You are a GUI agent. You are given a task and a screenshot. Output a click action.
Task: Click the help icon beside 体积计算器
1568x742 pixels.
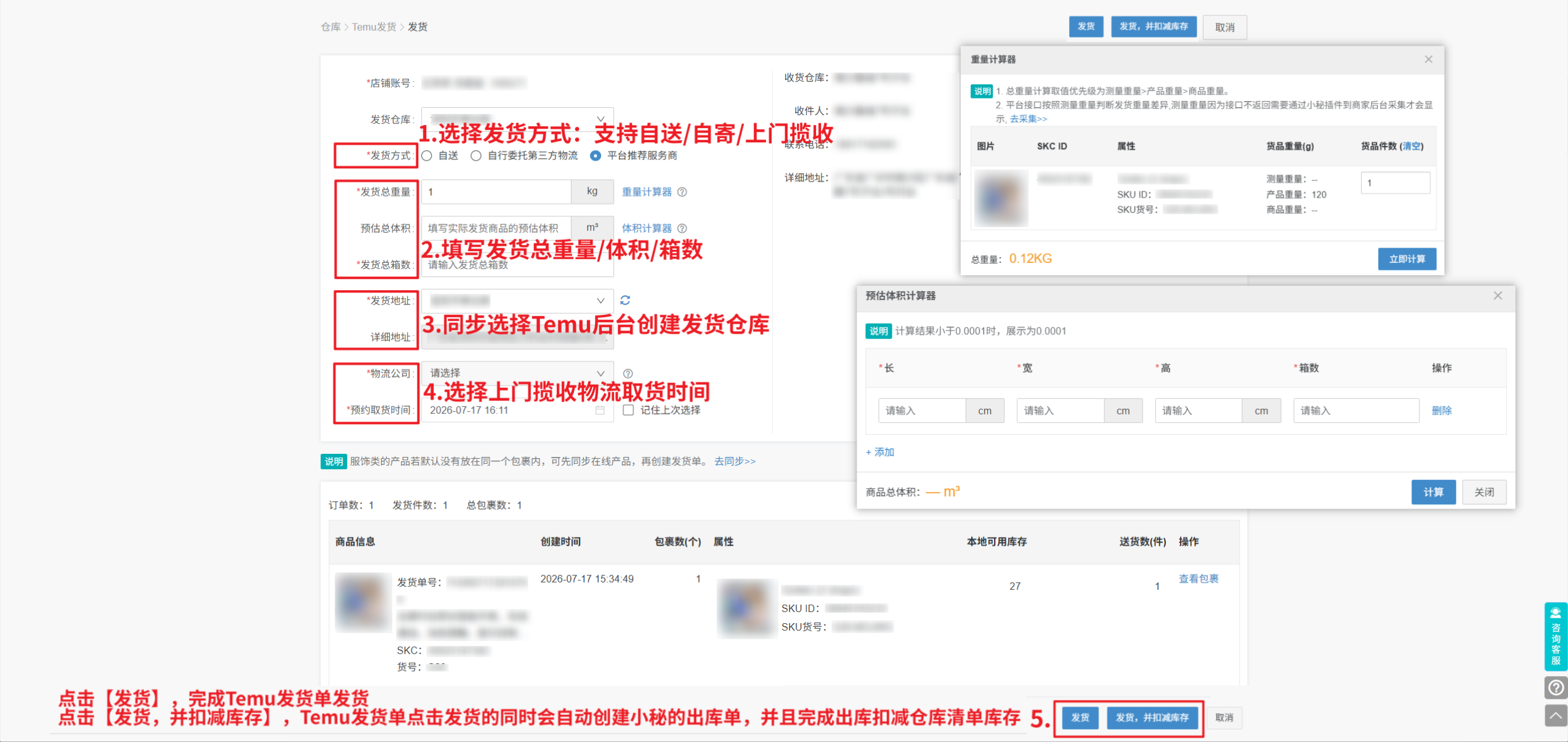682,228
